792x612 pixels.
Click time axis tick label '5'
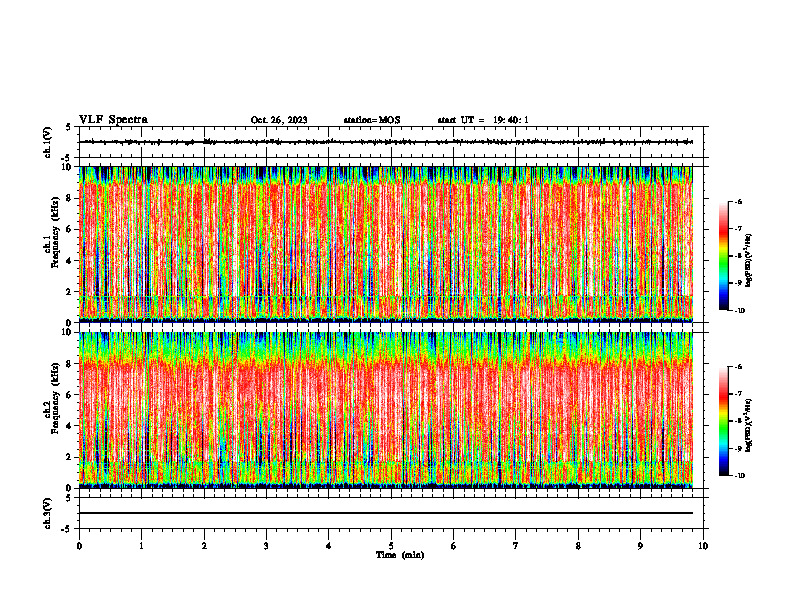click(x=391, y=546)
